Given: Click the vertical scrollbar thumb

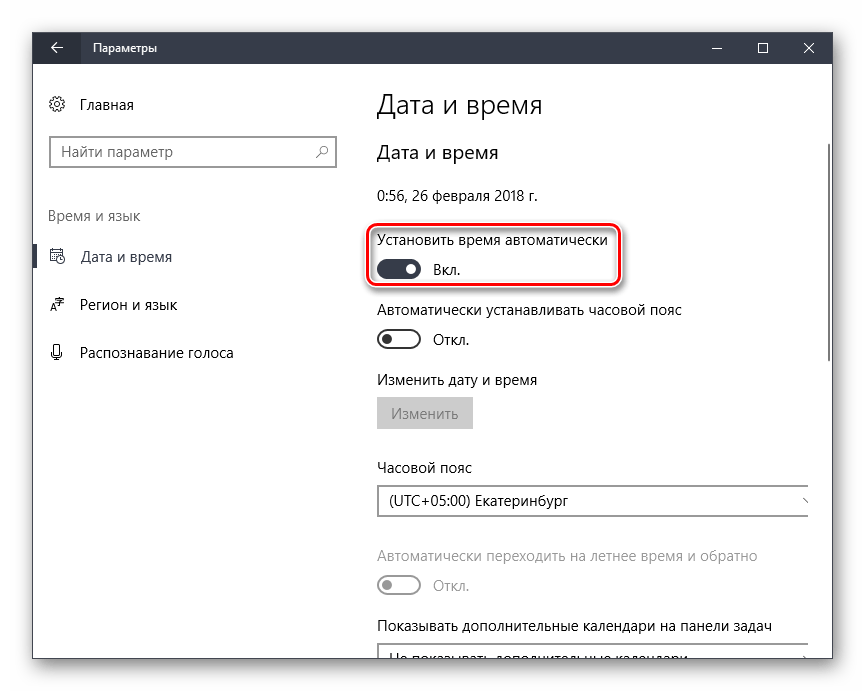Looking at the screenshot, I should tap(828, 250).
